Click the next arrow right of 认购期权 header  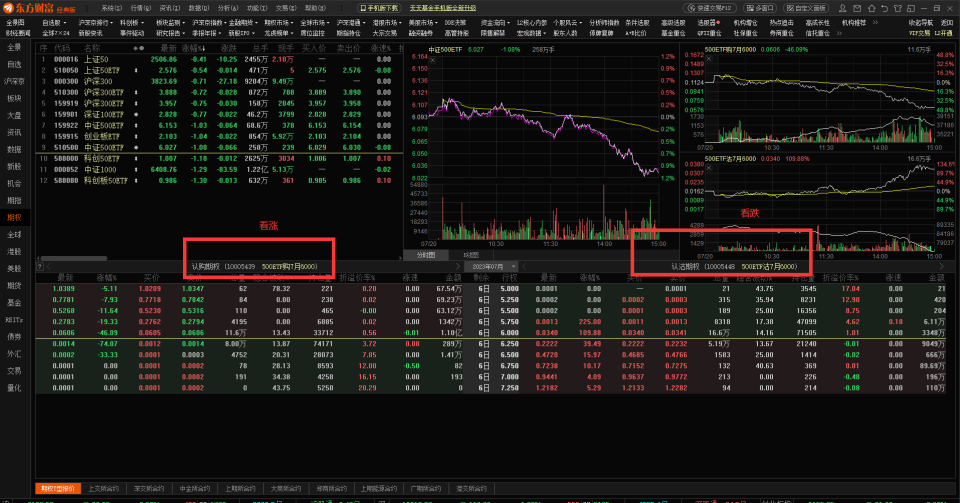tap(457, 266)
